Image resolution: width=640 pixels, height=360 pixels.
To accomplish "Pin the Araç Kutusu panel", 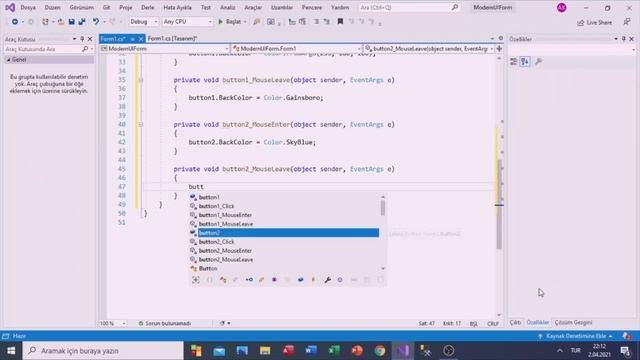I will point(82,39).
